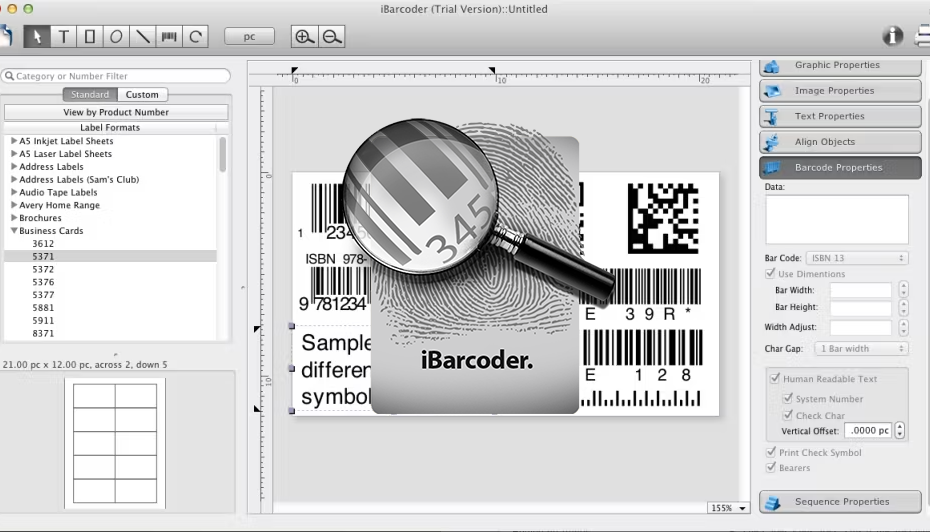Open the 155% zoom level dropdown
The height and width of the screenshot is (532, 930).
[x=729, y=508]
